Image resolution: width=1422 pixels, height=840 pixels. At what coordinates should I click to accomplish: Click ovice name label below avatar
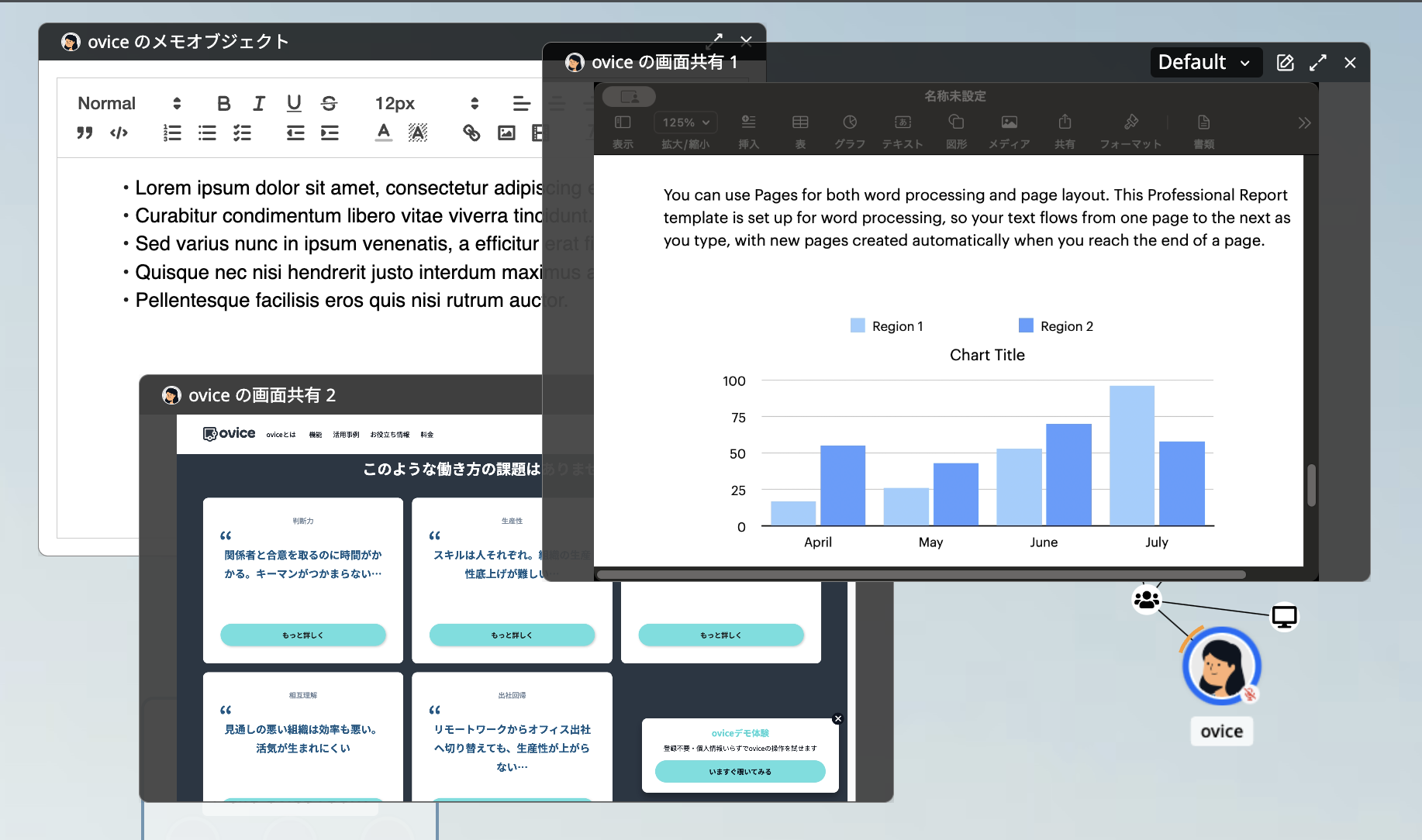point(1221,731)
